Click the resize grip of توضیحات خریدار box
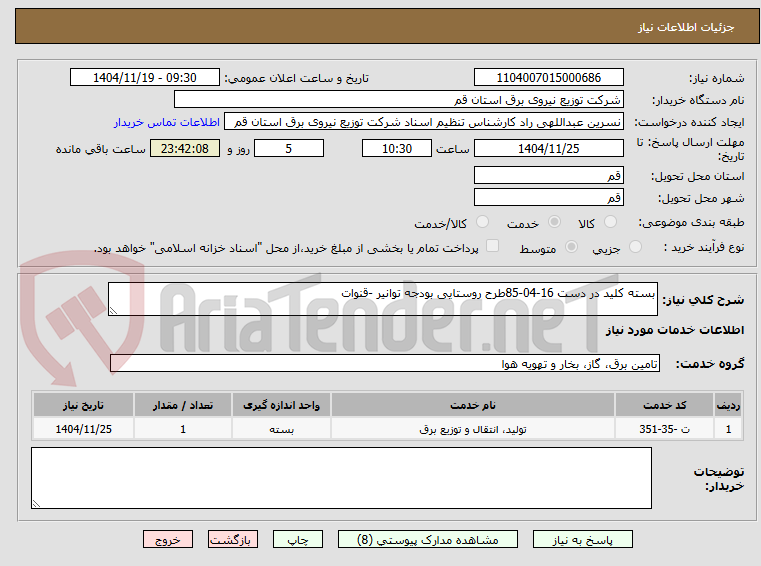The height and width of the screenshot is (566, 761). click(36, 504)
